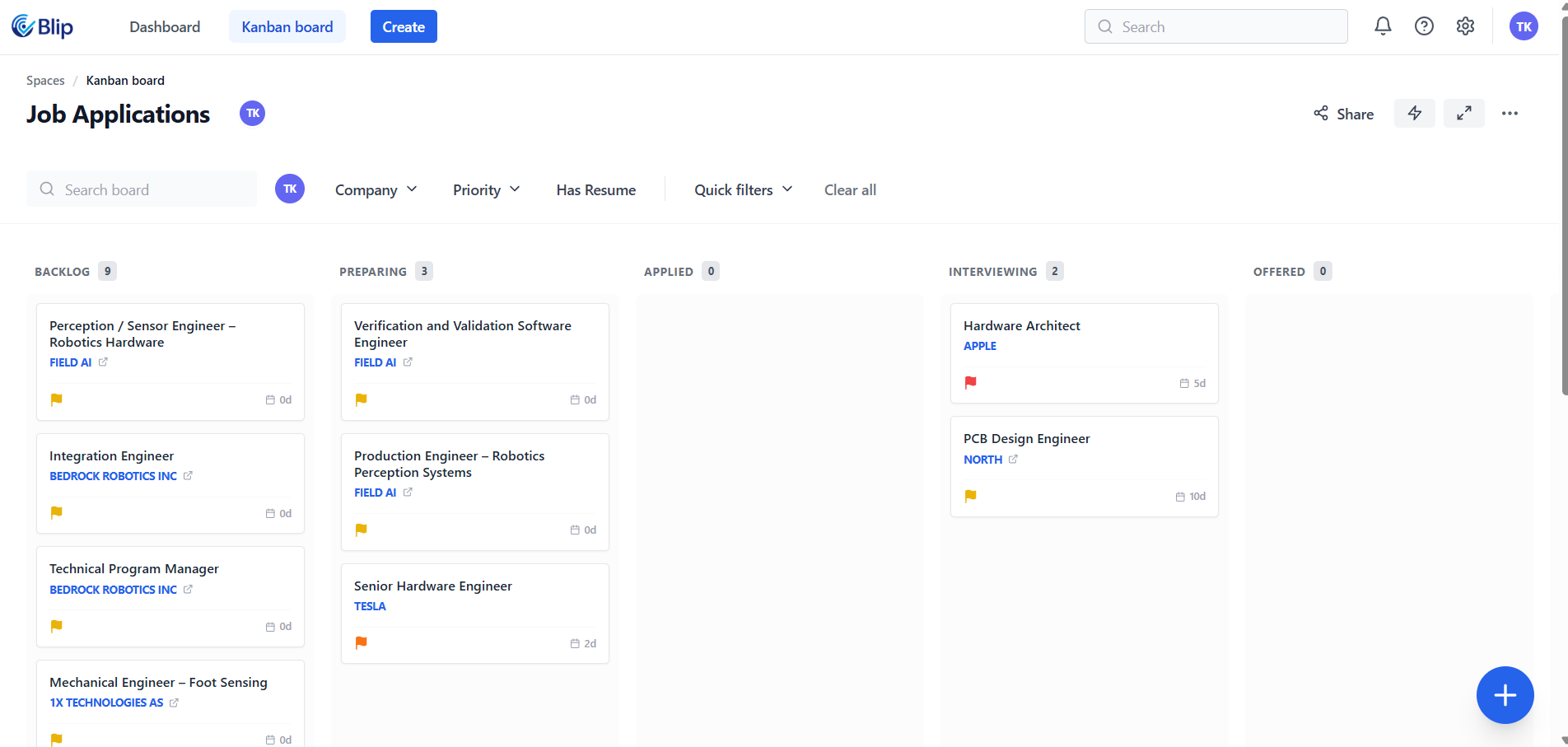Expand the board to full screen view
Image resolution: width=1568 pixels, height=747 pixels.
point(1463,113)
